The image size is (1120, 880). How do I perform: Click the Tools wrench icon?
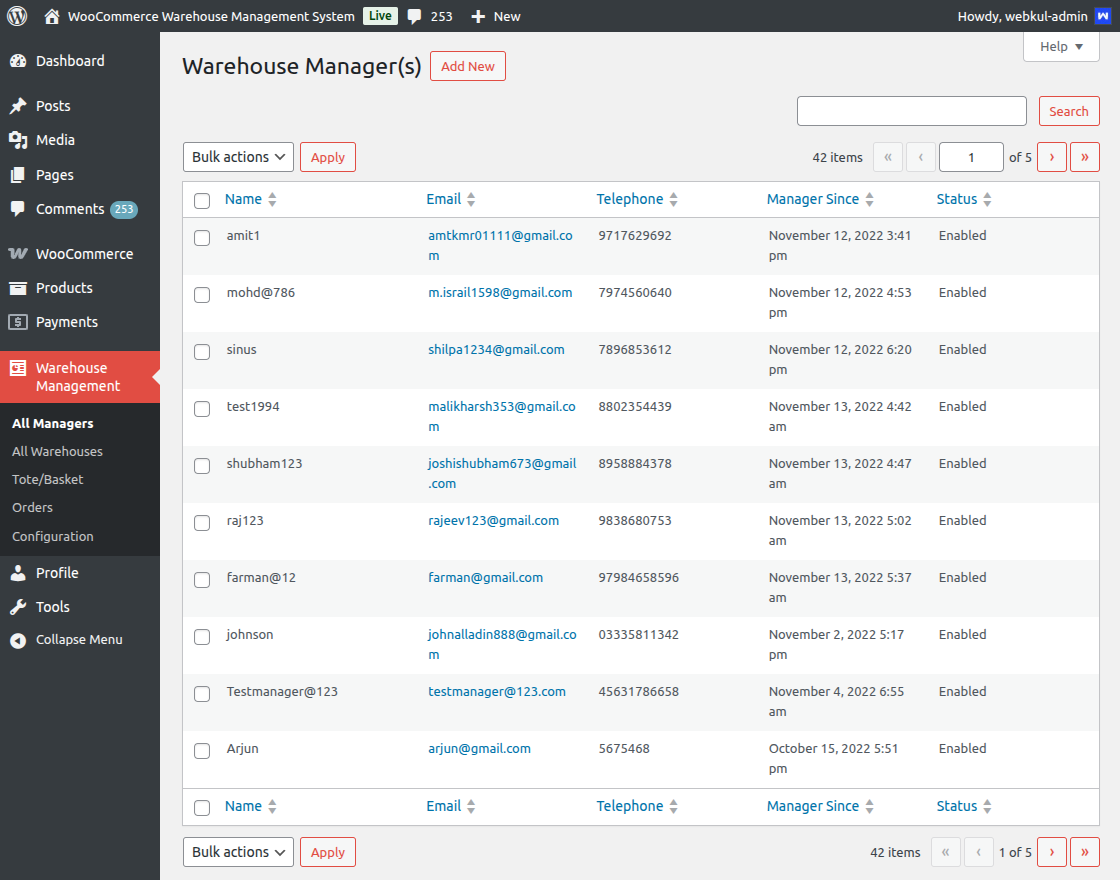click(18, 607)
